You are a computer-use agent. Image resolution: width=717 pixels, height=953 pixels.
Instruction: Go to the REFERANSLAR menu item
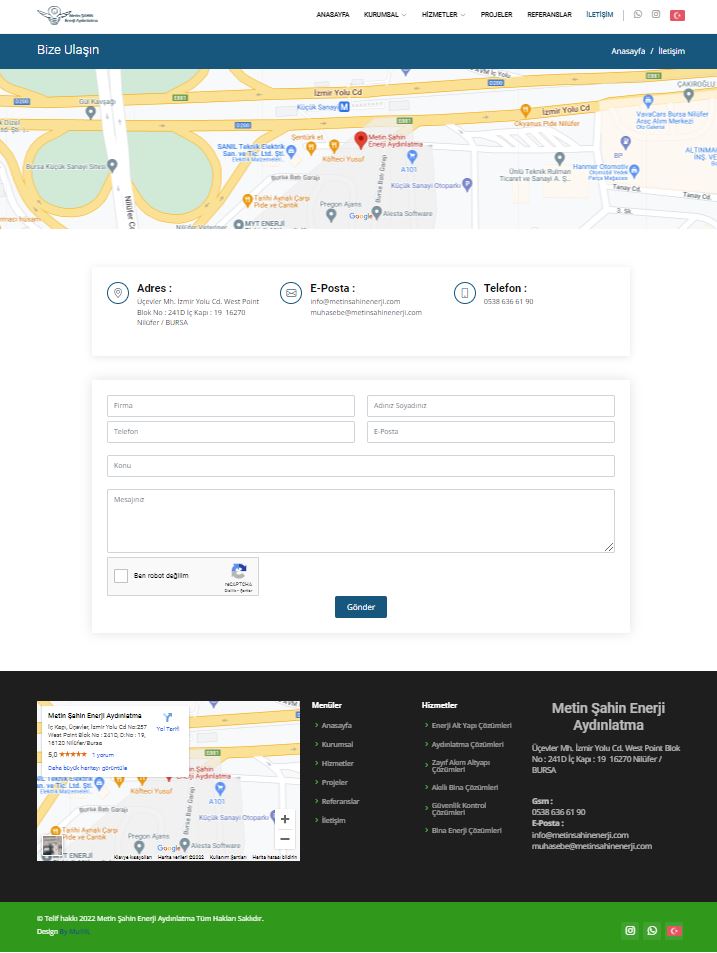click(x=549, y=15)
